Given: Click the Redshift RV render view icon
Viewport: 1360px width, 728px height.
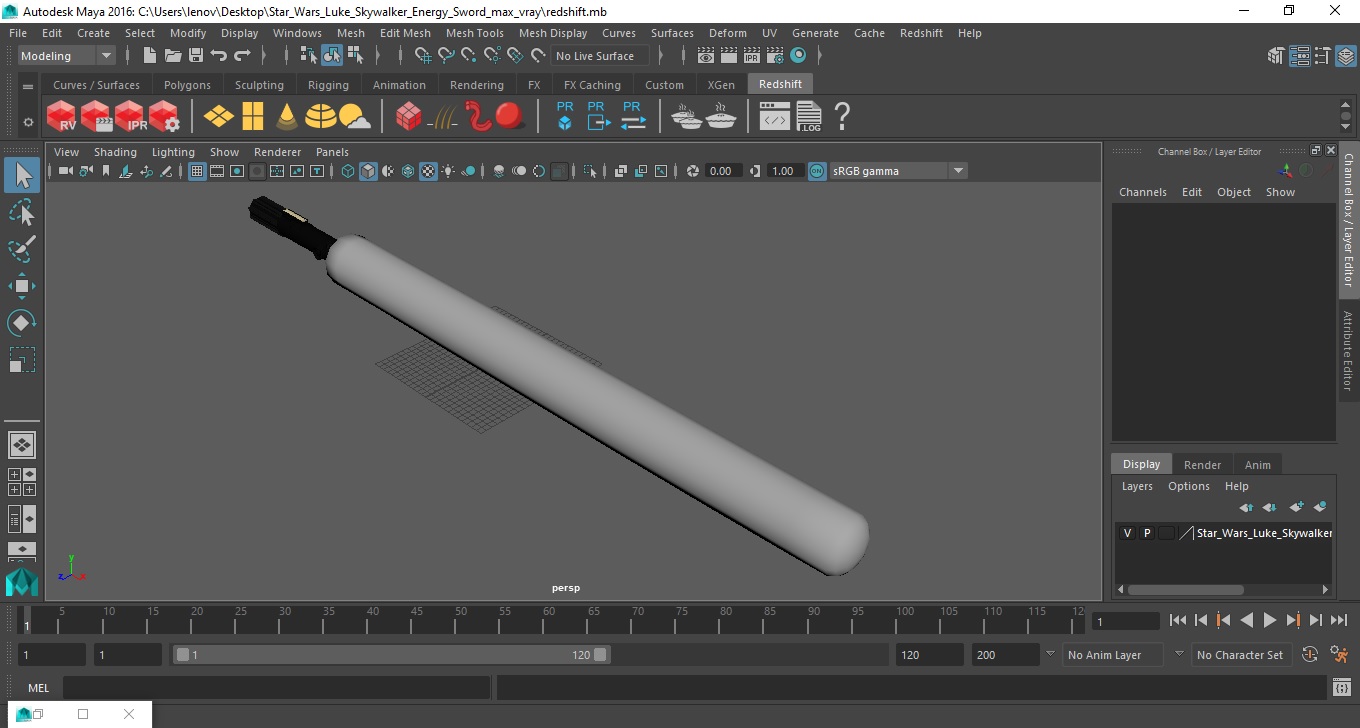Looking at the screenshot, I should pyautogui.click(x=62, y=116).
